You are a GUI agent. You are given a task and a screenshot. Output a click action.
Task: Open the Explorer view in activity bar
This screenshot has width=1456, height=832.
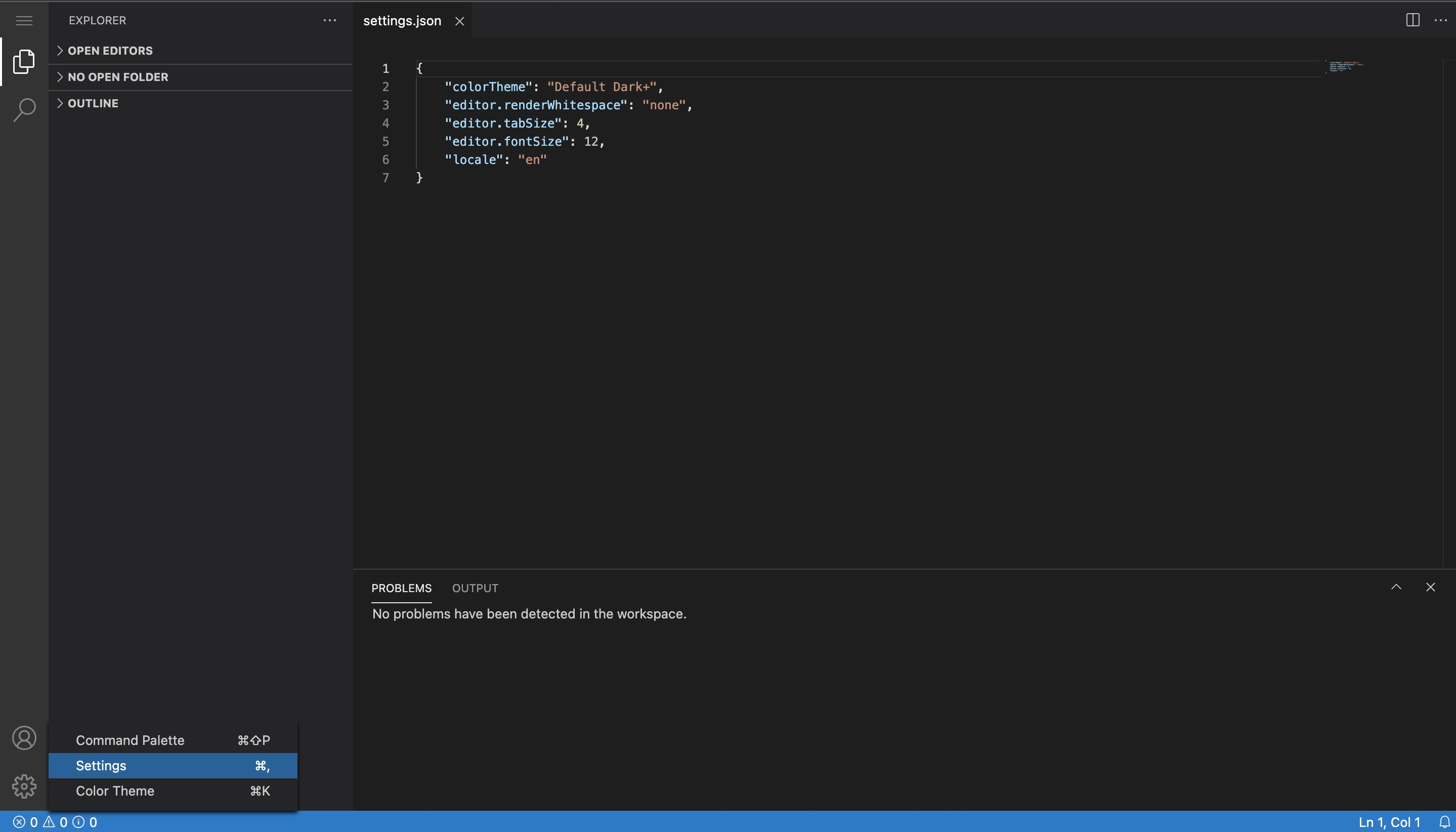tap(24, 61)
